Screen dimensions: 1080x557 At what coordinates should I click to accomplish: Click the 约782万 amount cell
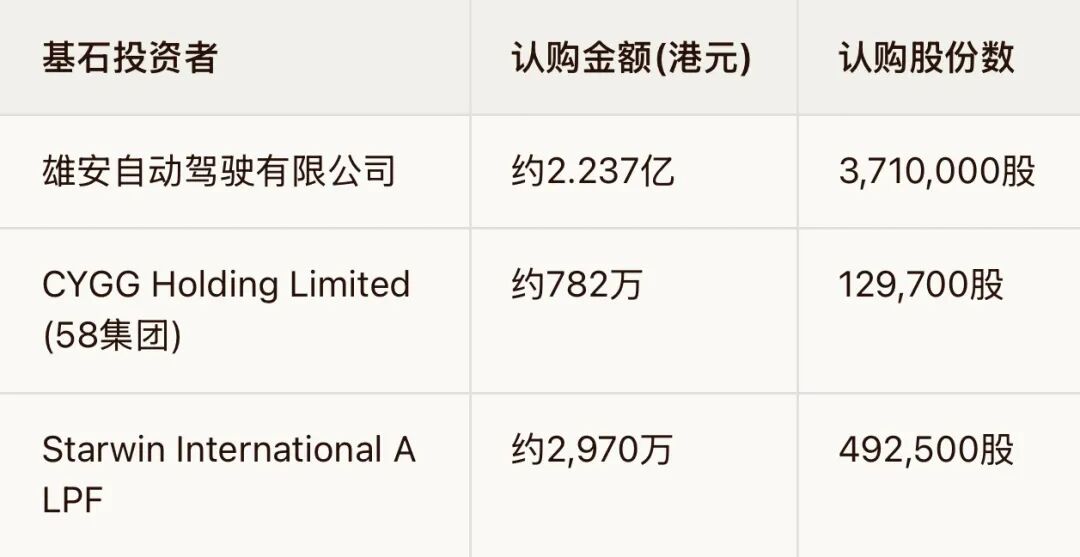tap(577, 284)
